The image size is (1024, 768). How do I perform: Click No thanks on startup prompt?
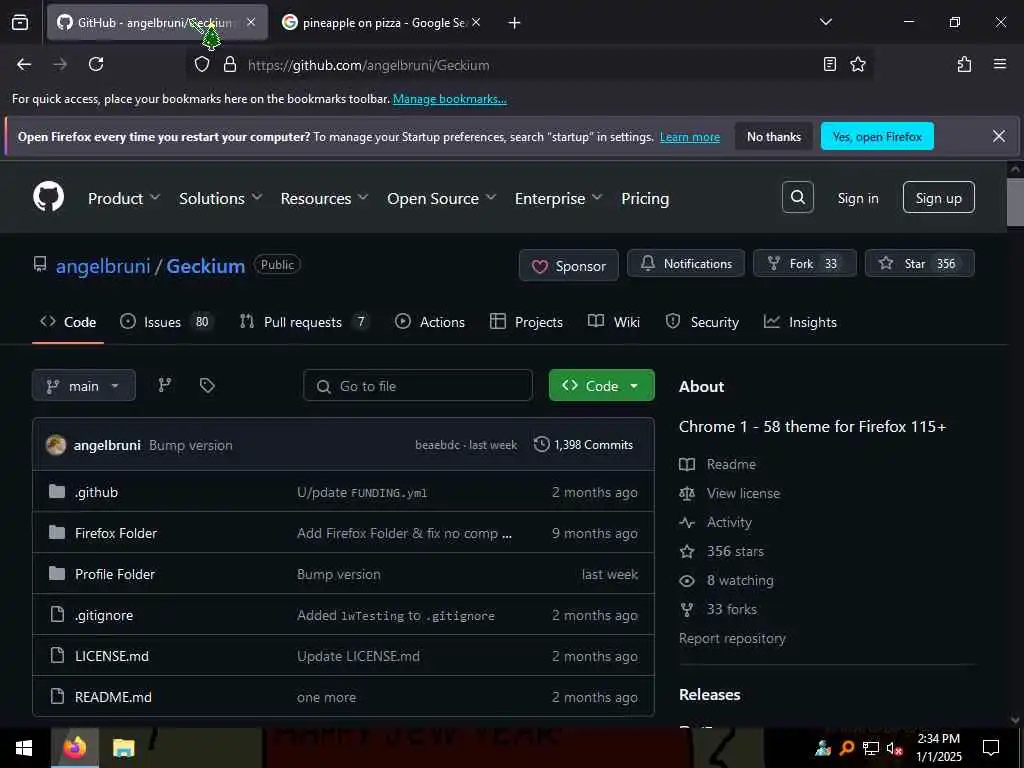point(773,136)
